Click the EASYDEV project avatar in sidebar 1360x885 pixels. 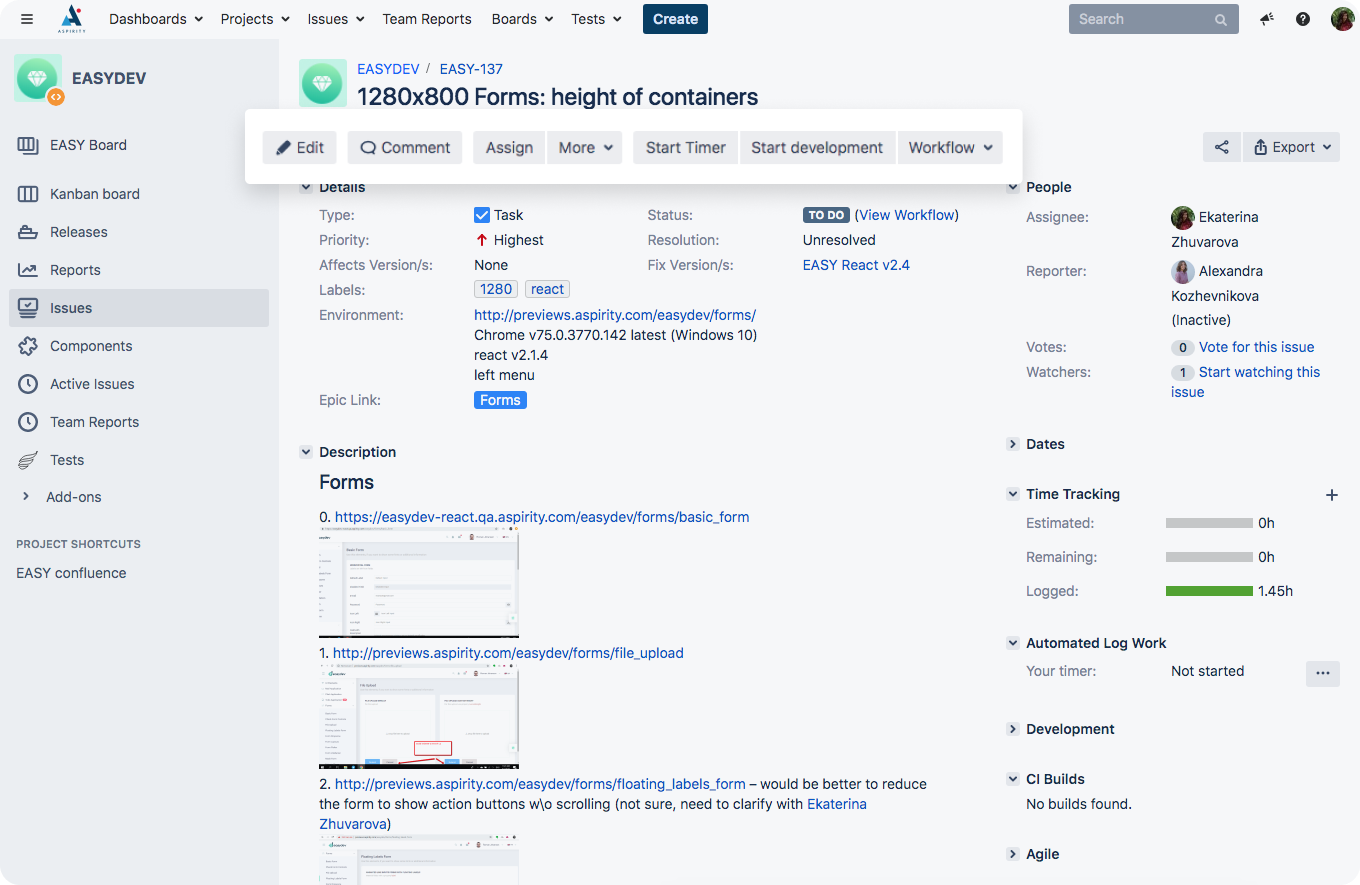38,78
